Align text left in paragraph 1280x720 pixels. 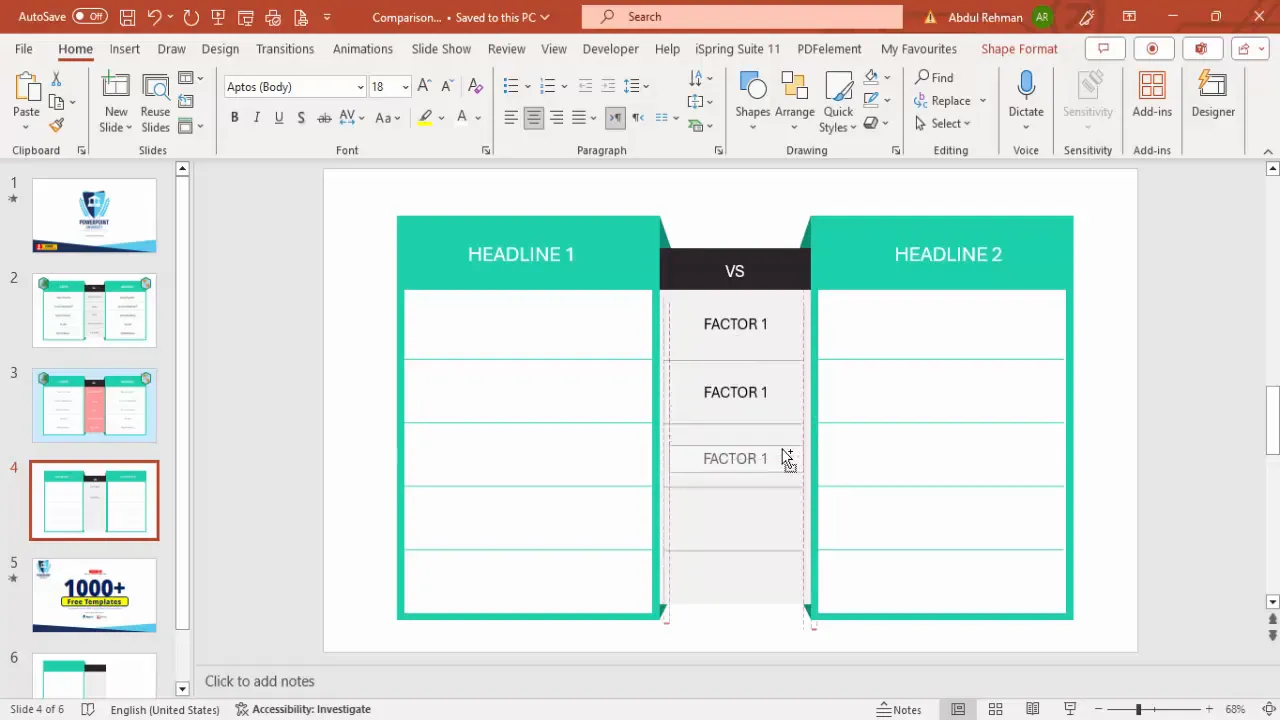[511, 117]
